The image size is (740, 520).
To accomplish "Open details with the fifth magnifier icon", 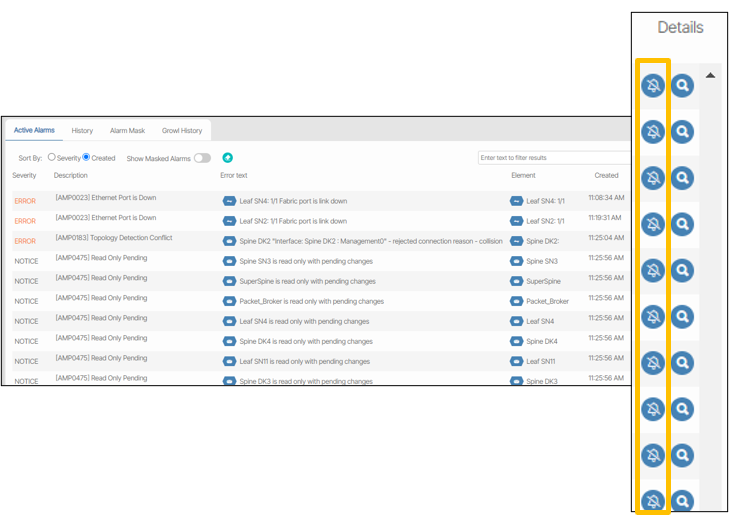I will pyautogui.click(x=682, y=270).
